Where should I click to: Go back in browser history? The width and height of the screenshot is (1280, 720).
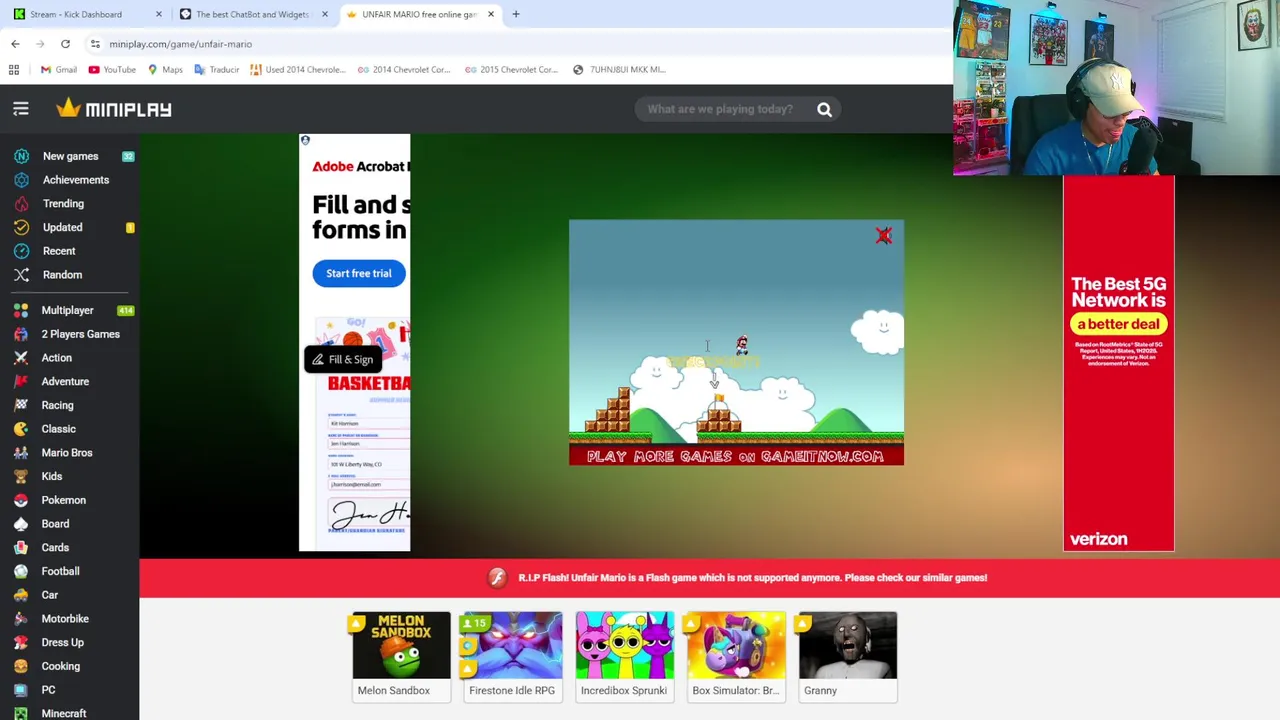click(15, 44)
